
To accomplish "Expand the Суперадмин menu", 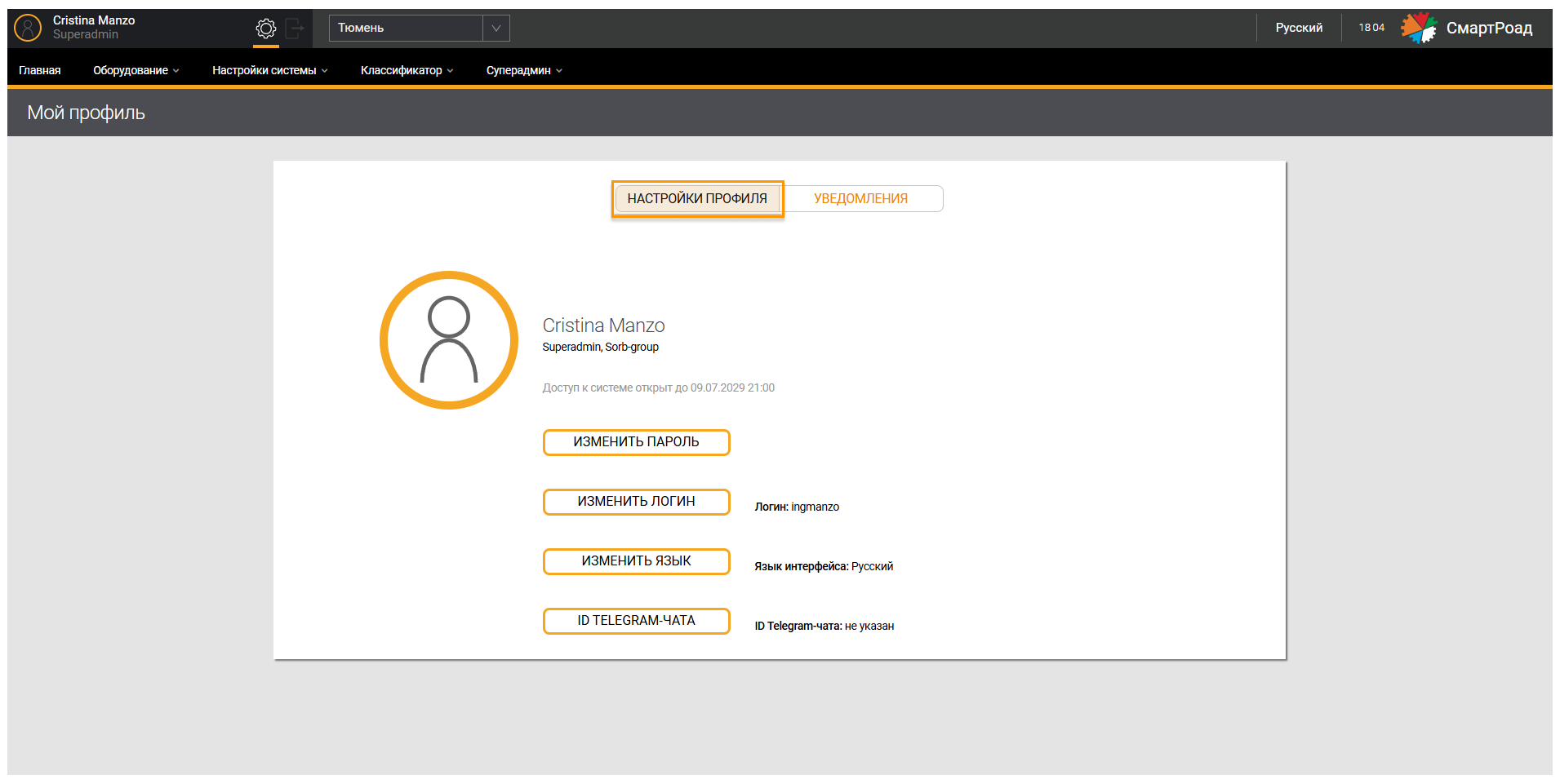I will [x=524, y=70].
